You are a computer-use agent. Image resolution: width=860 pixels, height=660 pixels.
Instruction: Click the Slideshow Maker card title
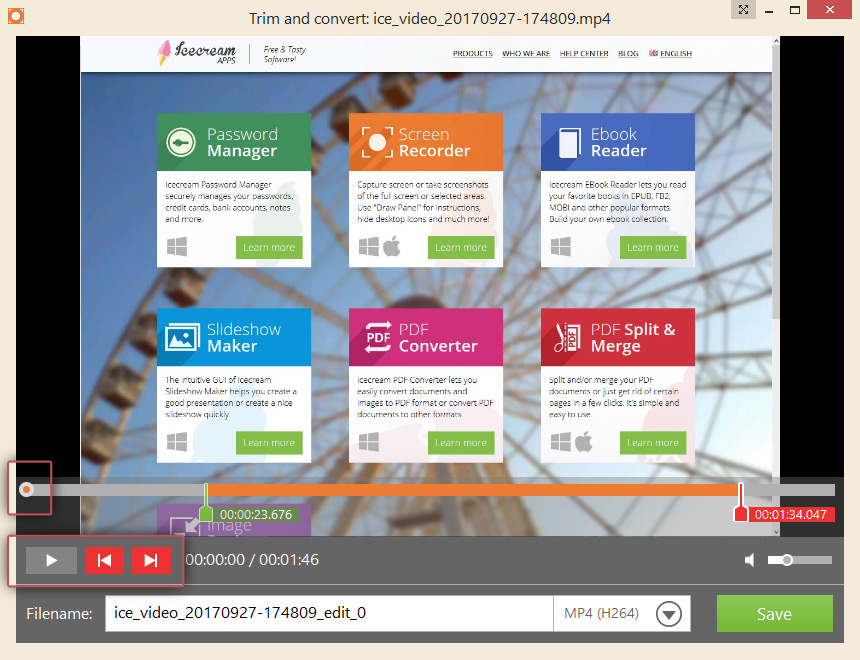coord(244,338)
